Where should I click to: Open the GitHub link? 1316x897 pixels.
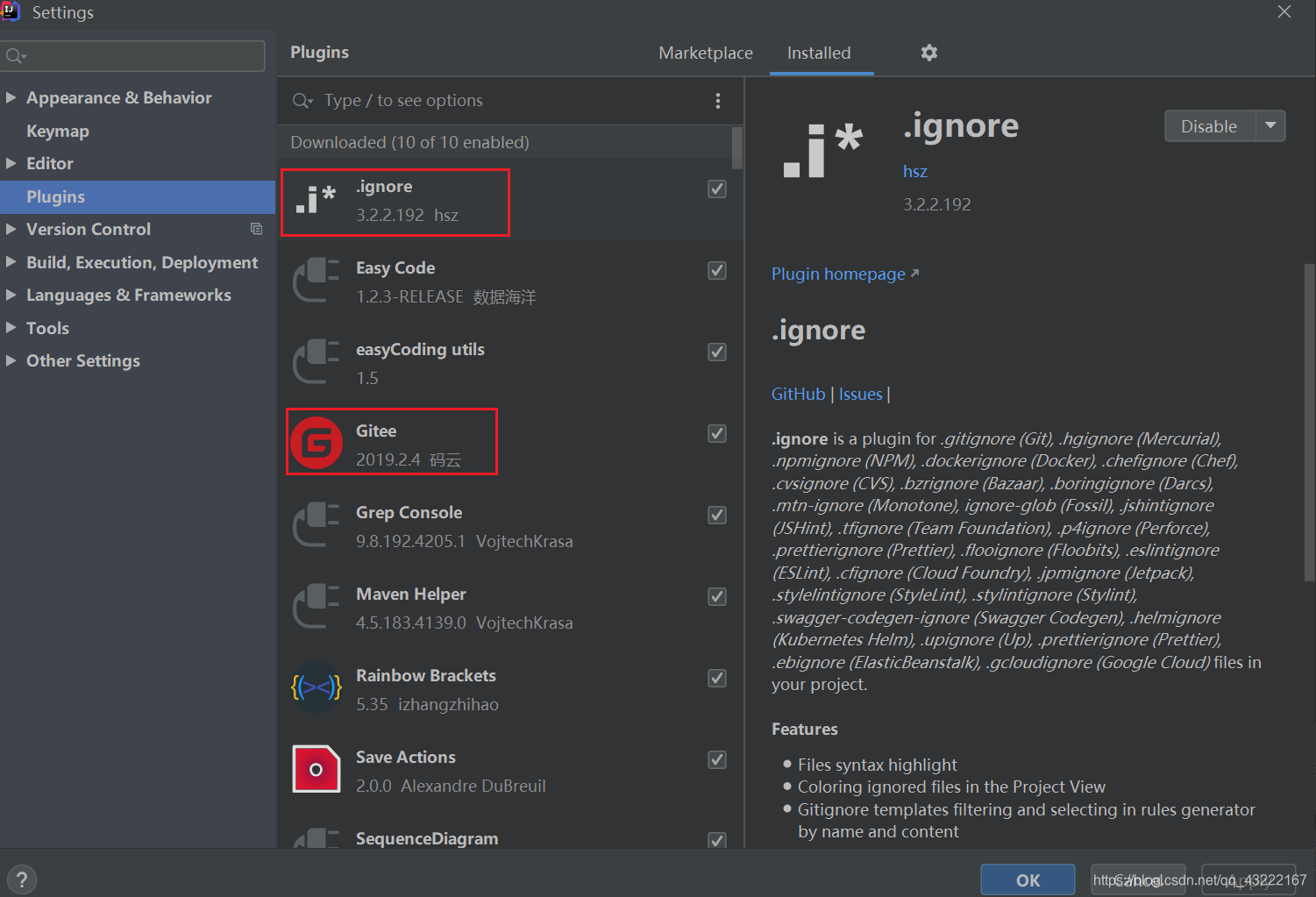click(x=798, y=394)
